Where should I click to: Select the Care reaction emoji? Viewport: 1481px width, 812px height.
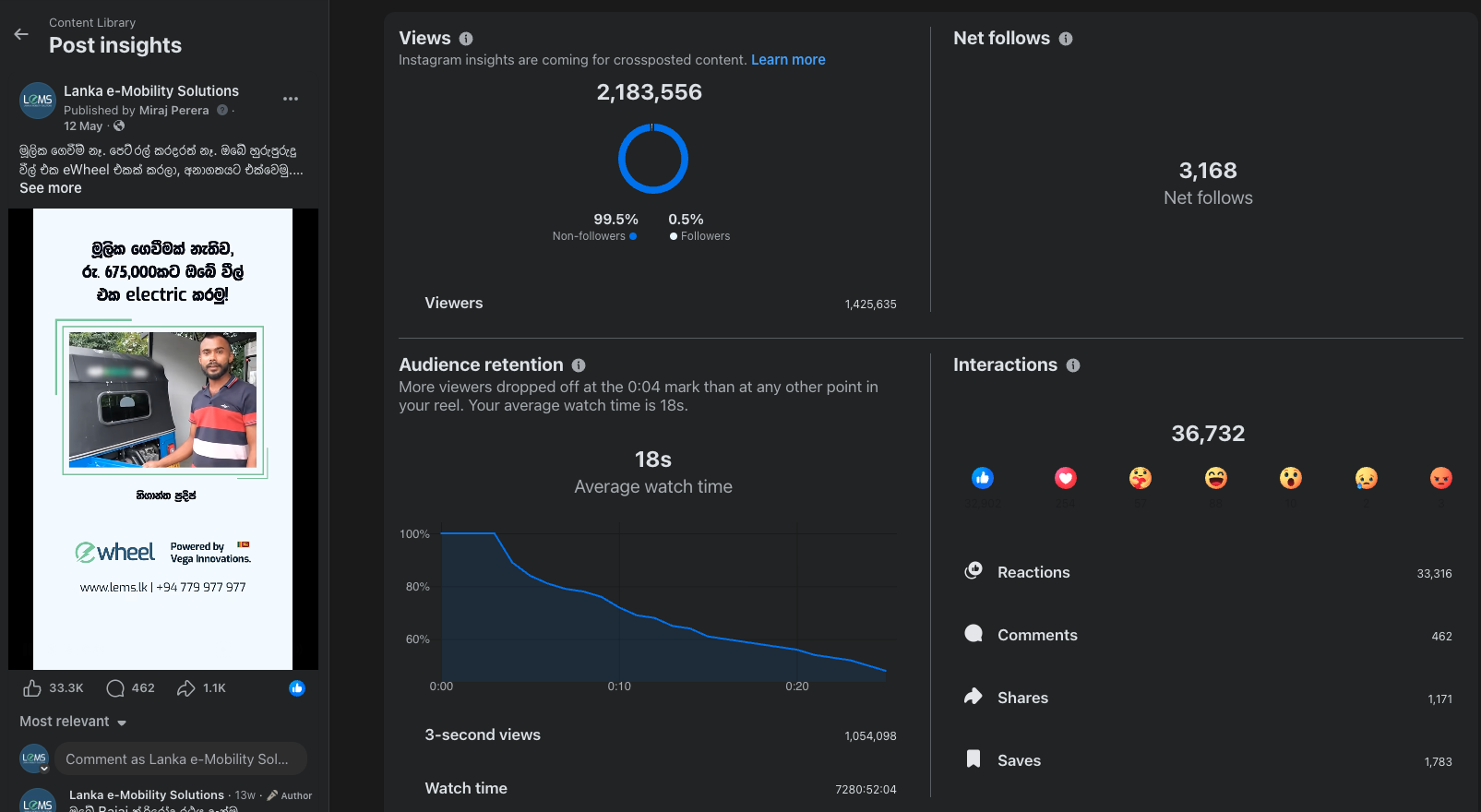[x=1141, y=478]
